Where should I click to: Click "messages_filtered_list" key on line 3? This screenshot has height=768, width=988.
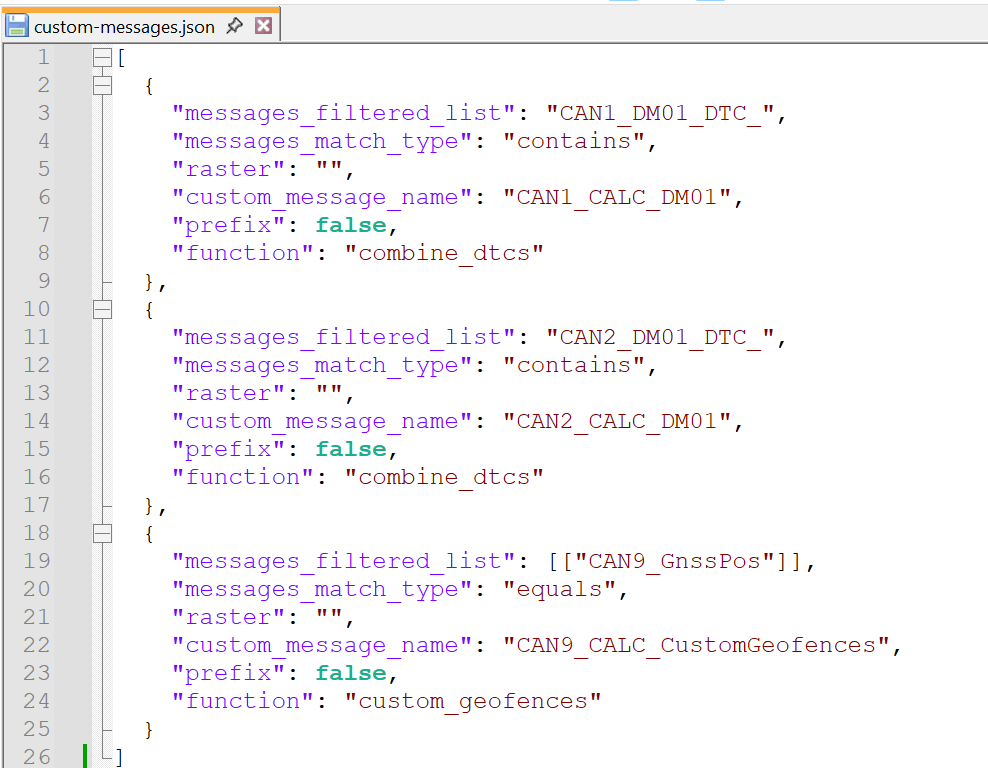344,113
